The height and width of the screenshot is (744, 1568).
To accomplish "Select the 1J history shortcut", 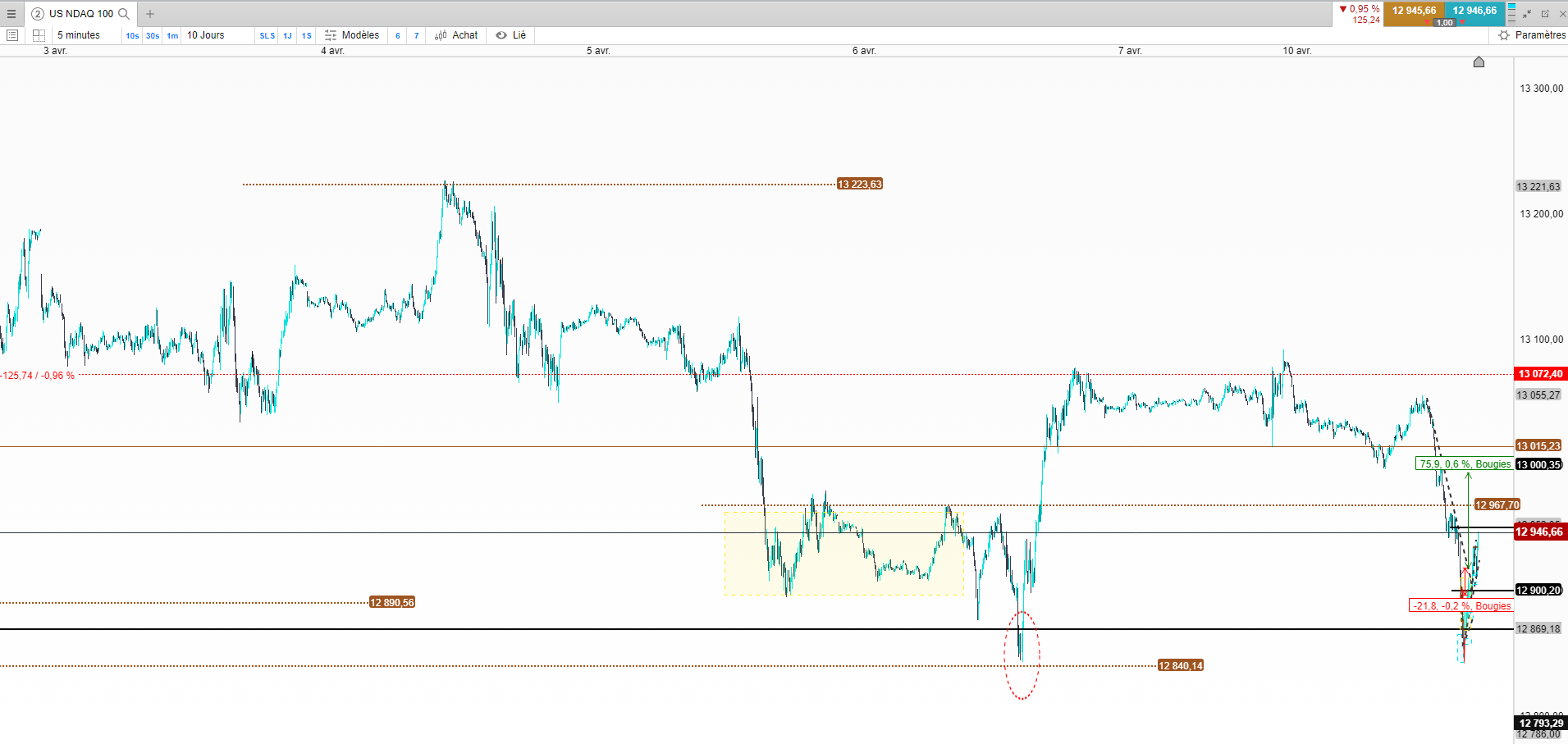I will point(287,36).
